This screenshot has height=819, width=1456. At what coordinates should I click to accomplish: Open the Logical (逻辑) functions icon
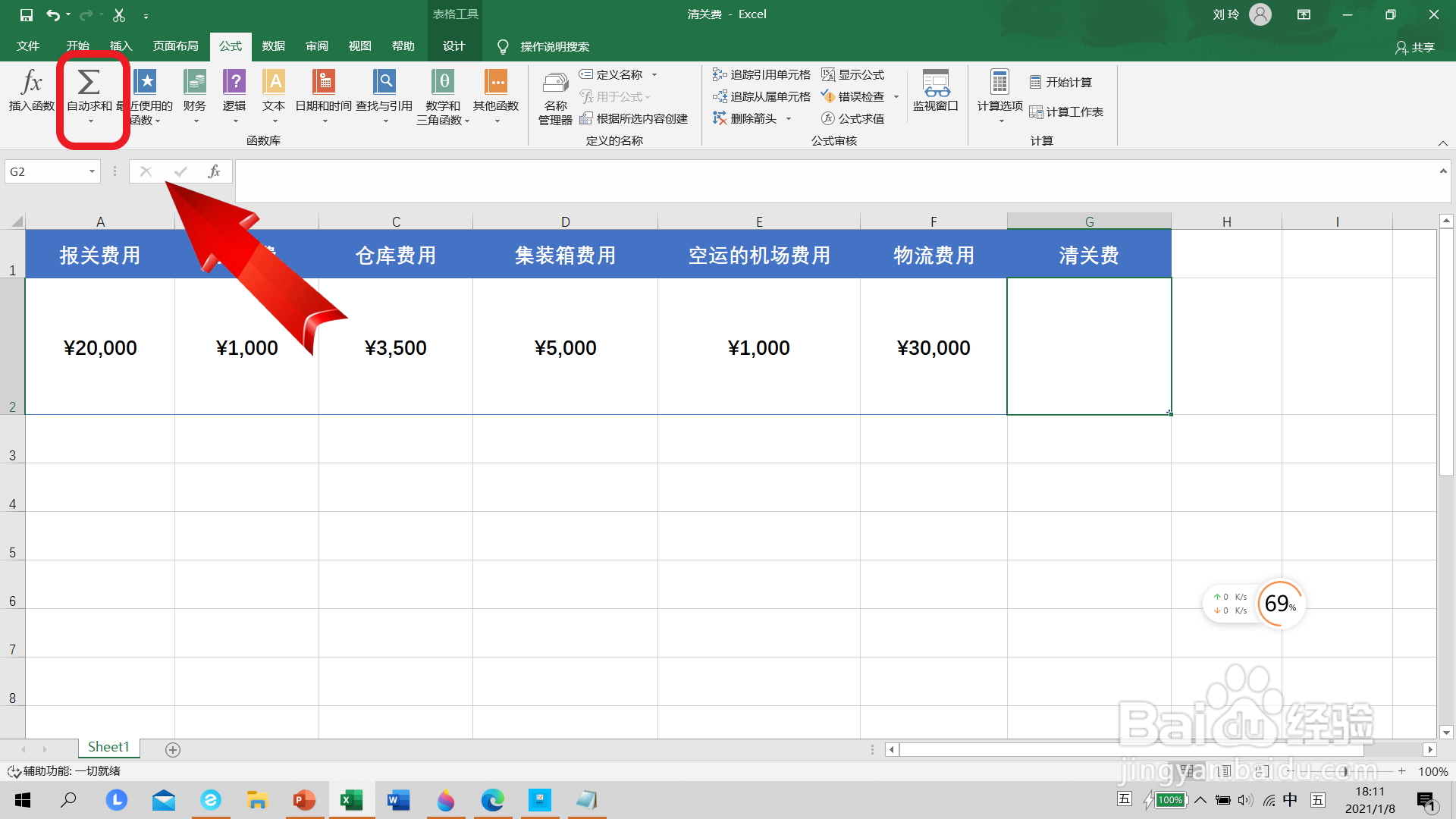pos(234,82)
